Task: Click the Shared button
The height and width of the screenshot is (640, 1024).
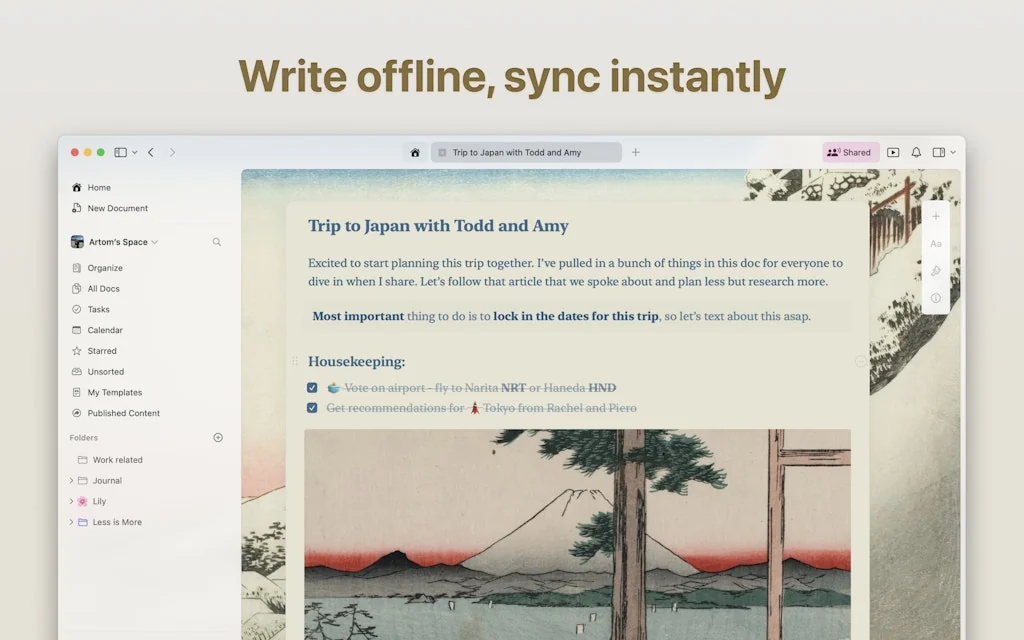Action: tap(850, 153)
